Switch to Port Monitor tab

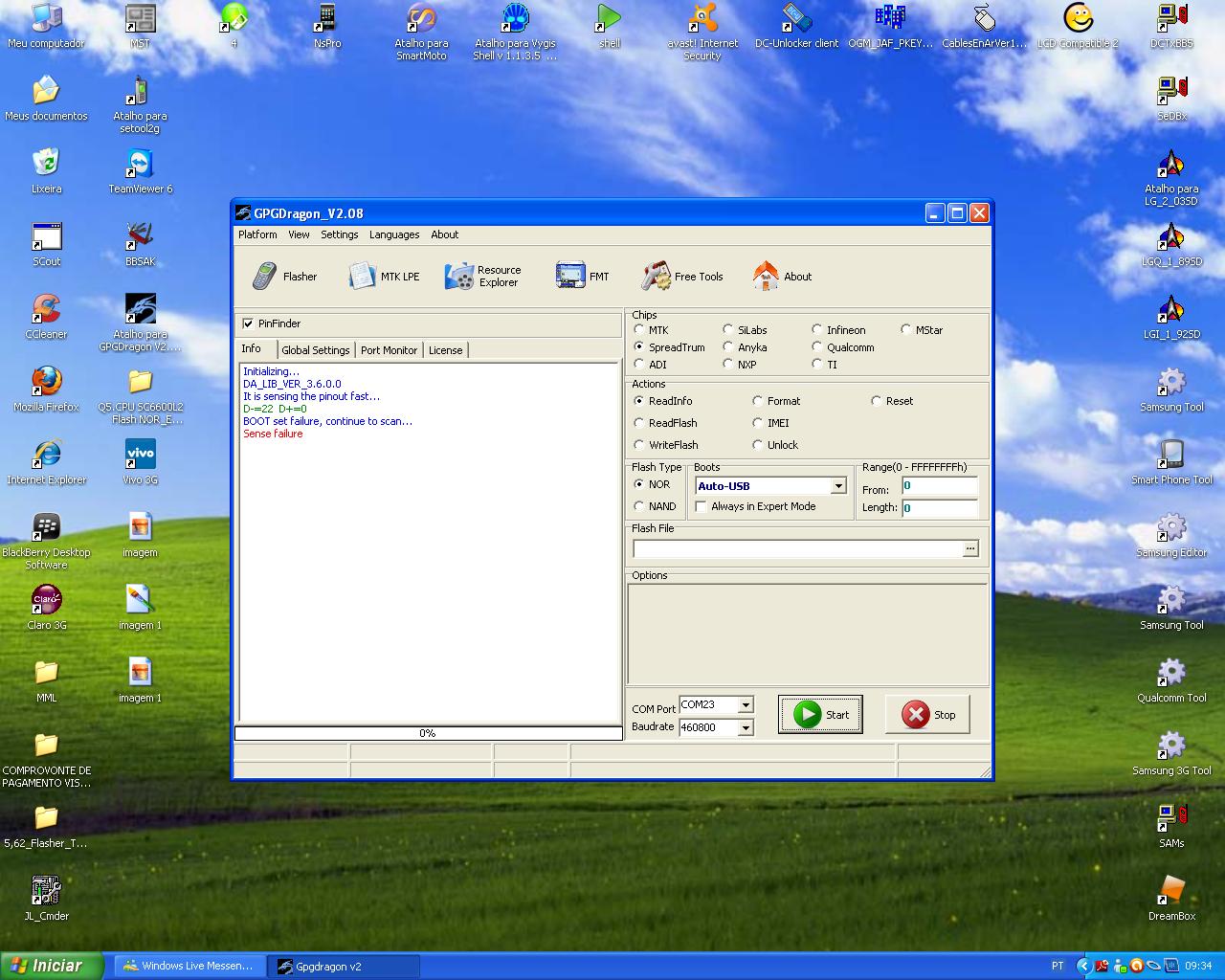click(x=389, y=350)
